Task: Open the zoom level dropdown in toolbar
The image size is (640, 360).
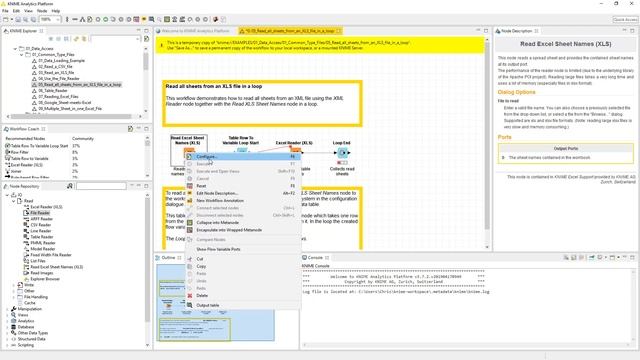Action: 58,19
